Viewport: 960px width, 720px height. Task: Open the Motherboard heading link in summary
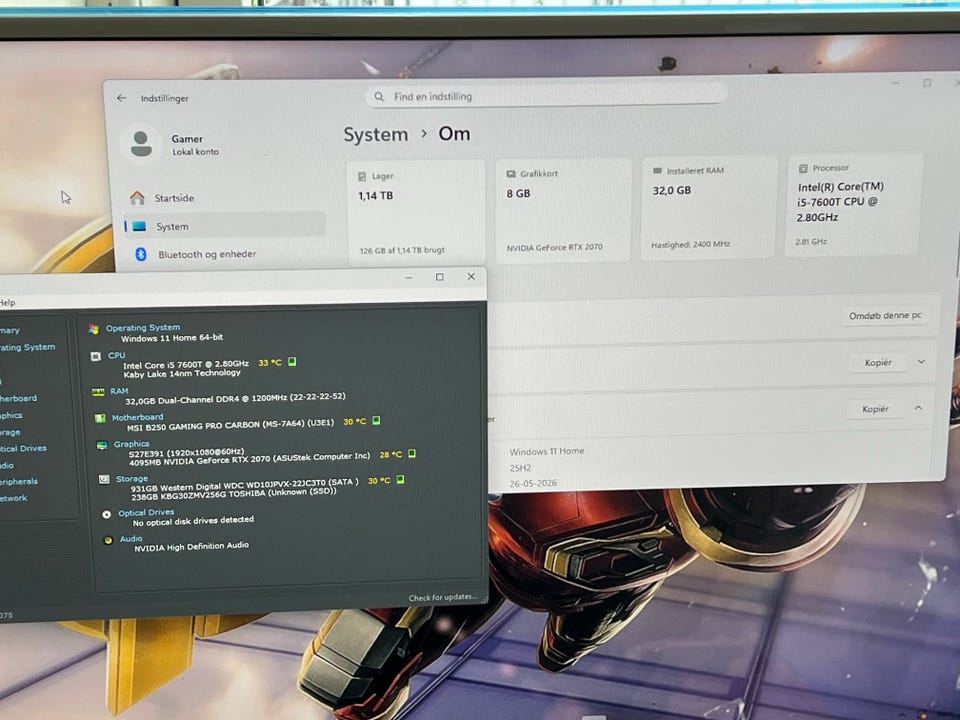click(138, 417)
